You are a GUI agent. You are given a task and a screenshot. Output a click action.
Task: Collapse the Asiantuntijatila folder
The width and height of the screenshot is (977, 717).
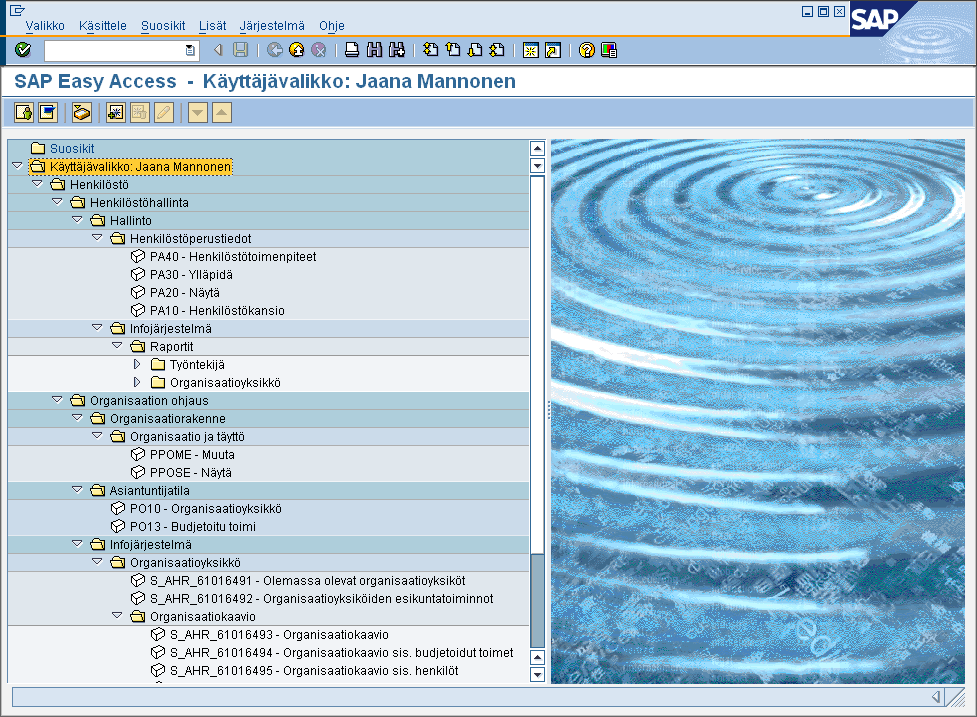(x=77, y=490)
